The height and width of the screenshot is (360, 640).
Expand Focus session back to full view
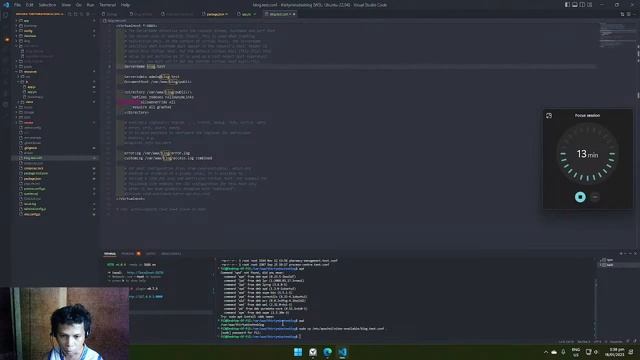549,116
